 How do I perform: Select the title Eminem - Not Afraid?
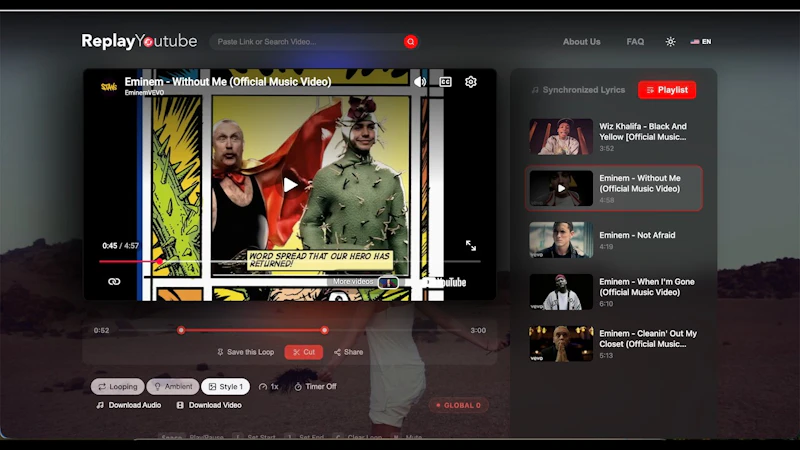tap(637, 235)
